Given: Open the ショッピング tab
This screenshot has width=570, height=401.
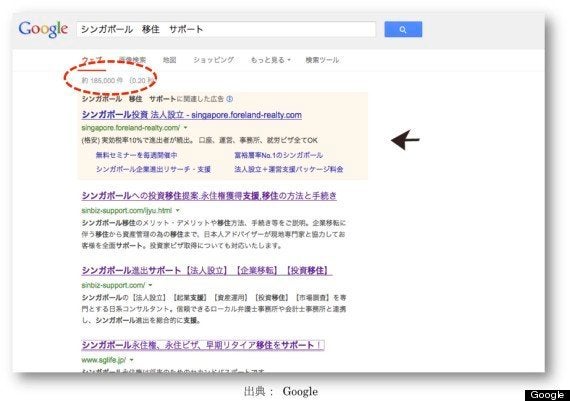Looking at the screenshot, I should point(213,60).
